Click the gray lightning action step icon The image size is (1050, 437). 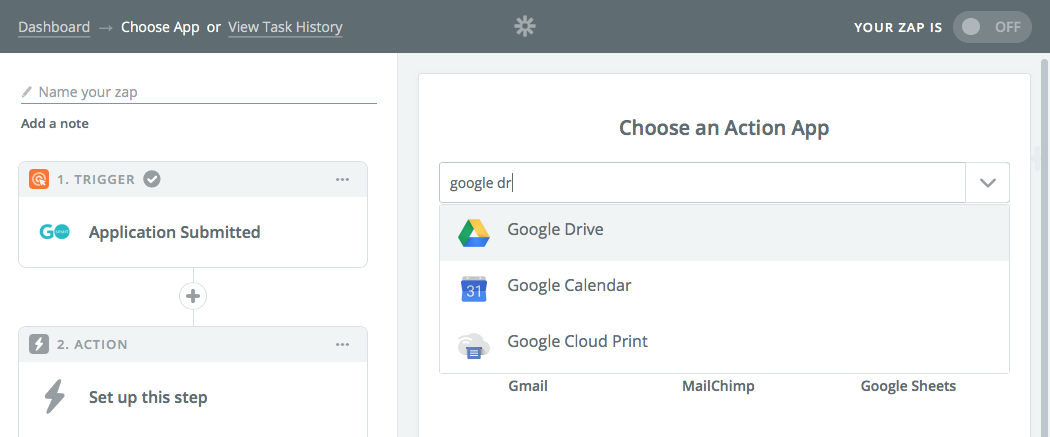pyautogui.click(x=39, y=345)
